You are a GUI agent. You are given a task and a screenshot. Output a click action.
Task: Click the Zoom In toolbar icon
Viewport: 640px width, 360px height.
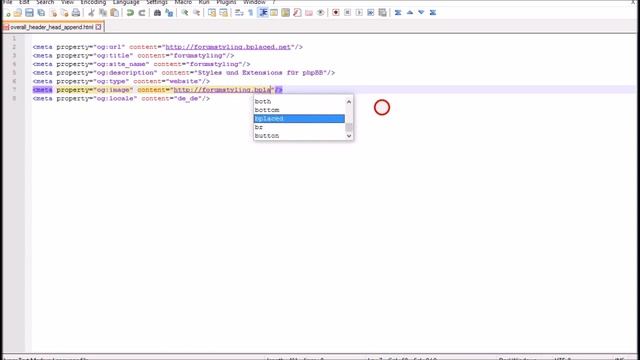click(x=185, y=13)
